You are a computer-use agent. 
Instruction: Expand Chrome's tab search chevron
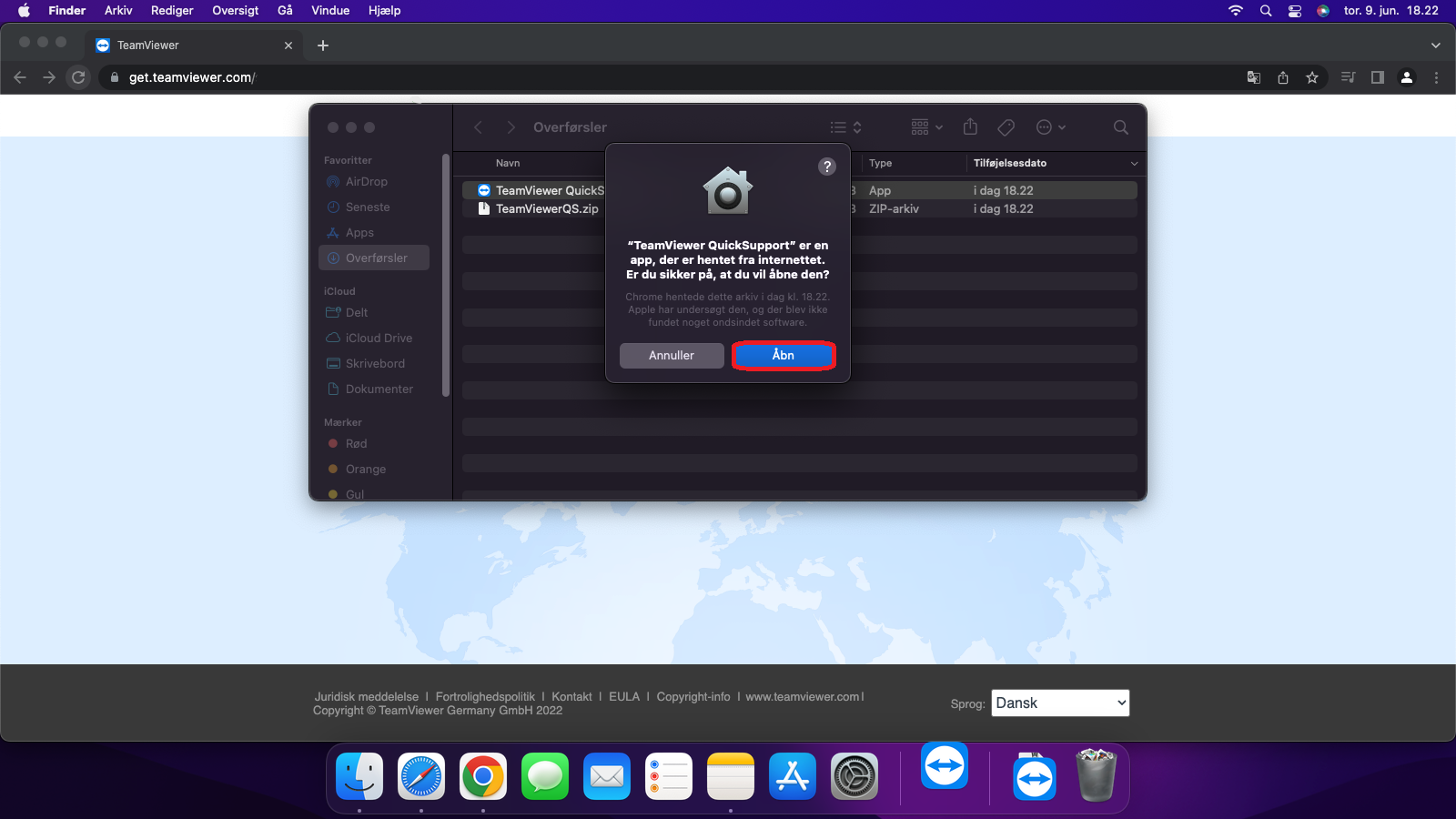point(1435,45)
